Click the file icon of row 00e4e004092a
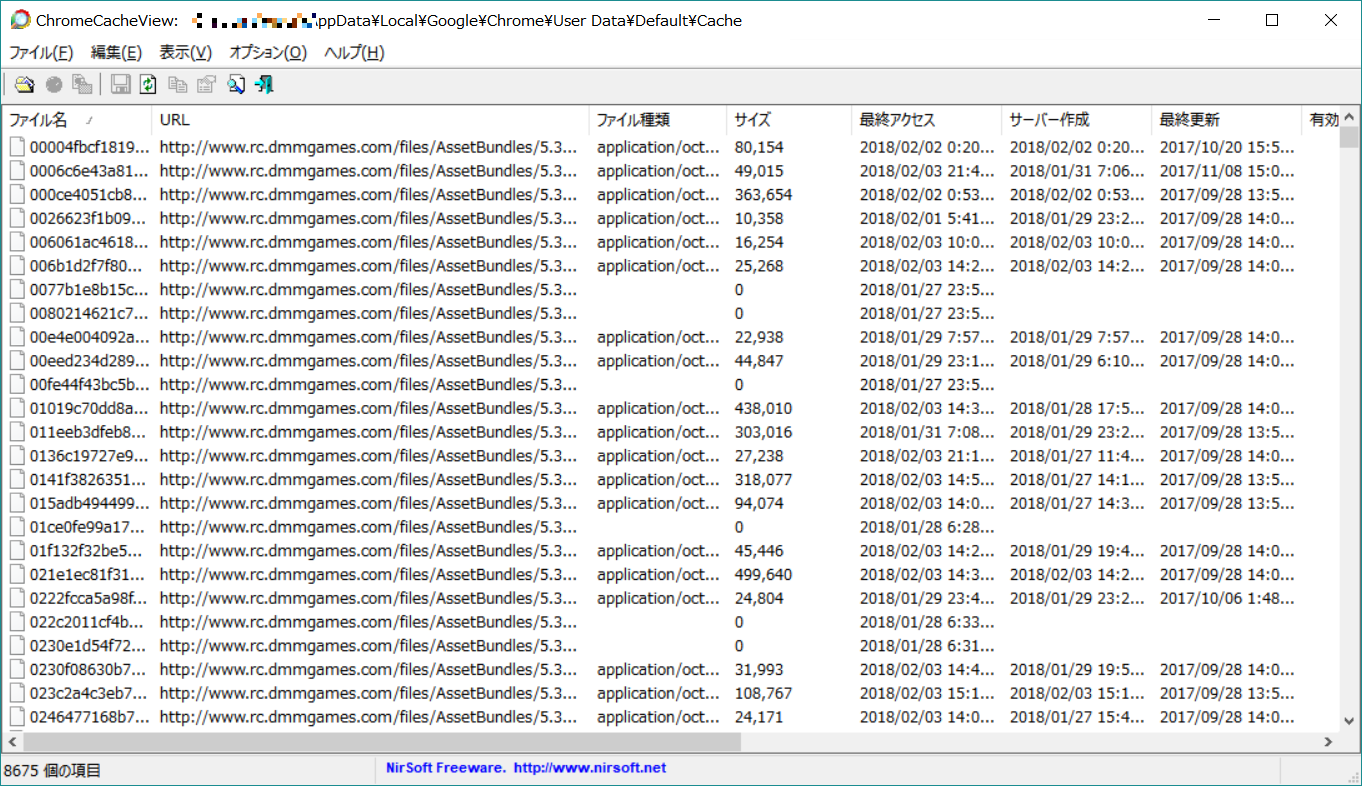 coord(17,337)
